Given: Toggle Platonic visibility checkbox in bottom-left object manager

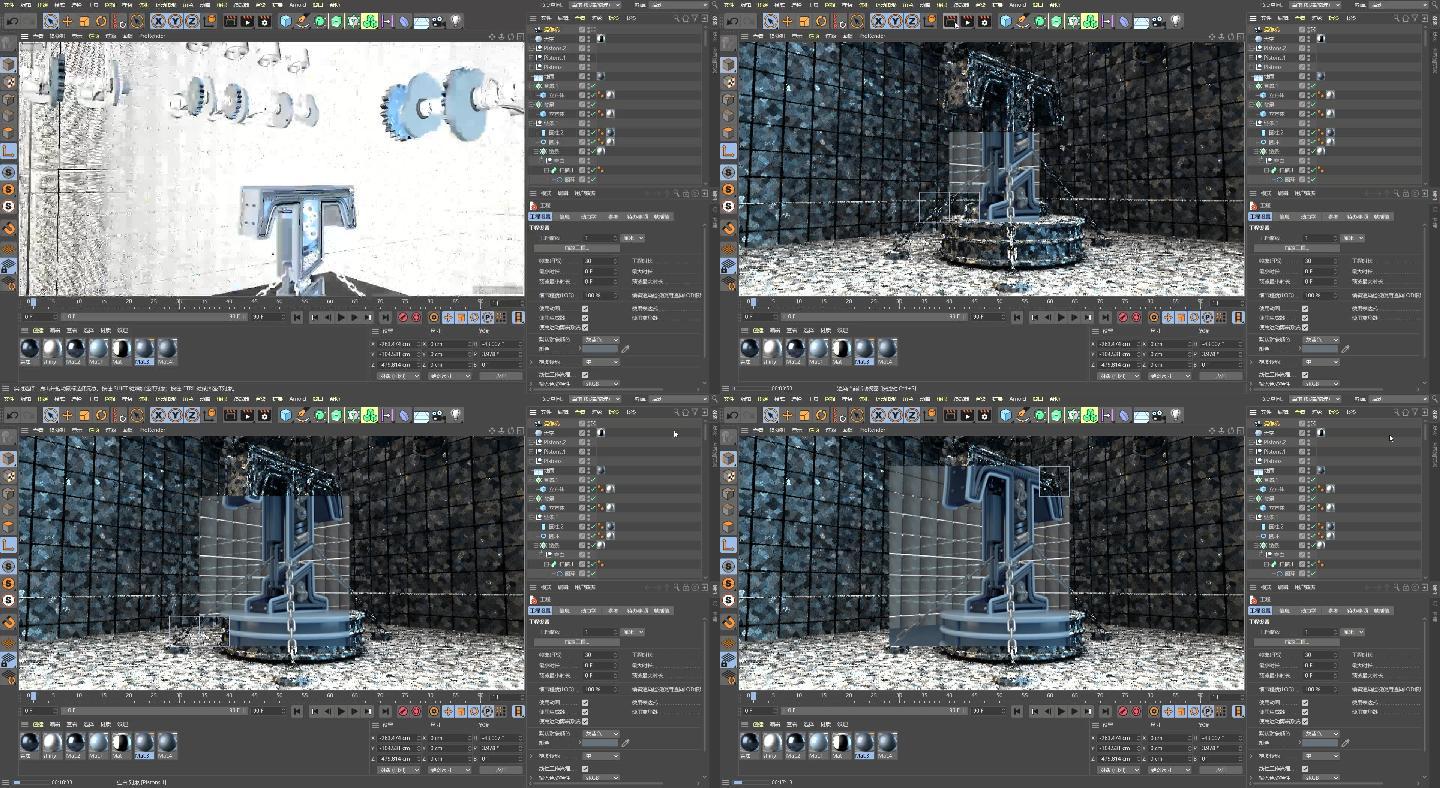Looking at the screenshot, I should (x=583, y=461).
